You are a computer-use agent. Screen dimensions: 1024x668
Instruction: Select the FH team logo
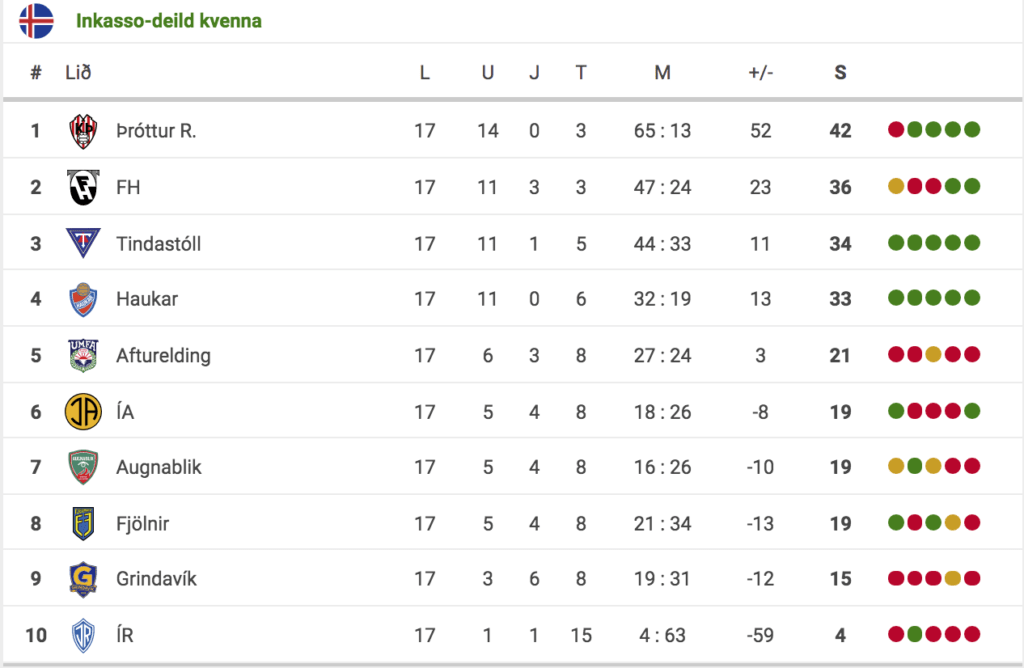(x=83, y=187)
